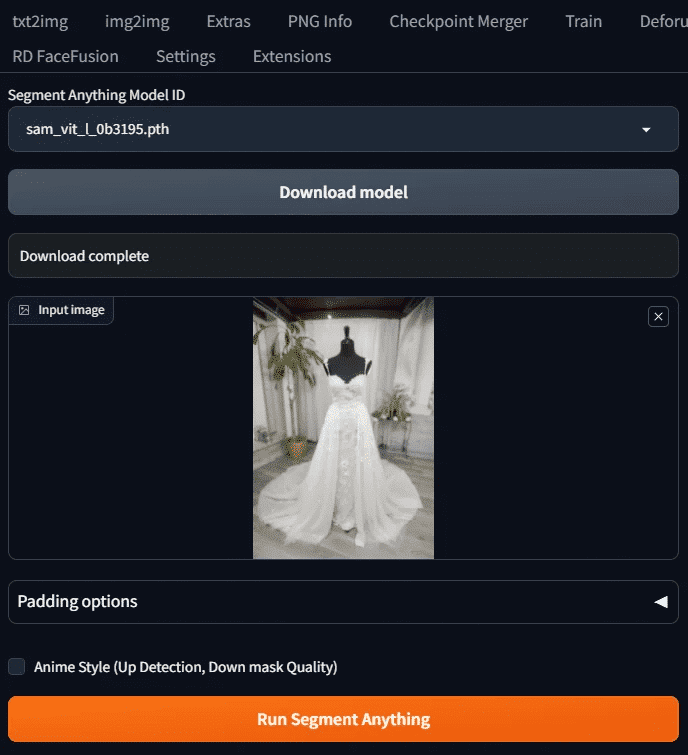Select the Checkpoint Merger tab
This screenshot has width=688, height=755.
pos(458,21)
